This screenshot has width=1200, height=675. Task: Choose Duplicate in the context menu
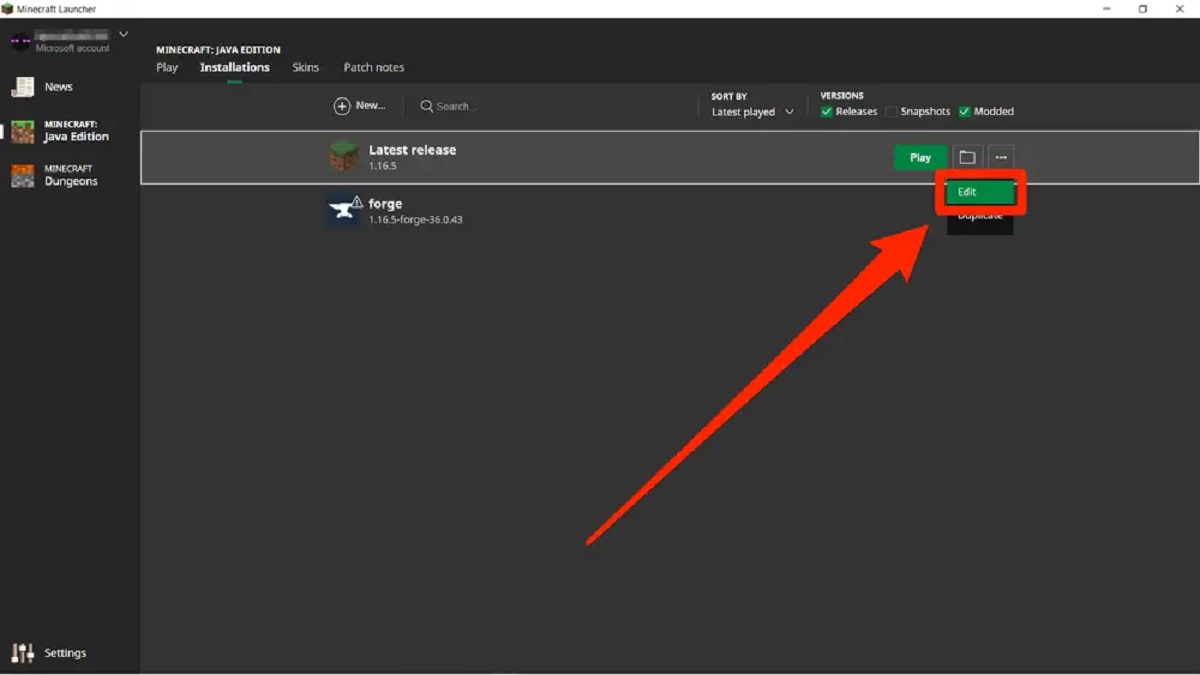coord(980,218)
